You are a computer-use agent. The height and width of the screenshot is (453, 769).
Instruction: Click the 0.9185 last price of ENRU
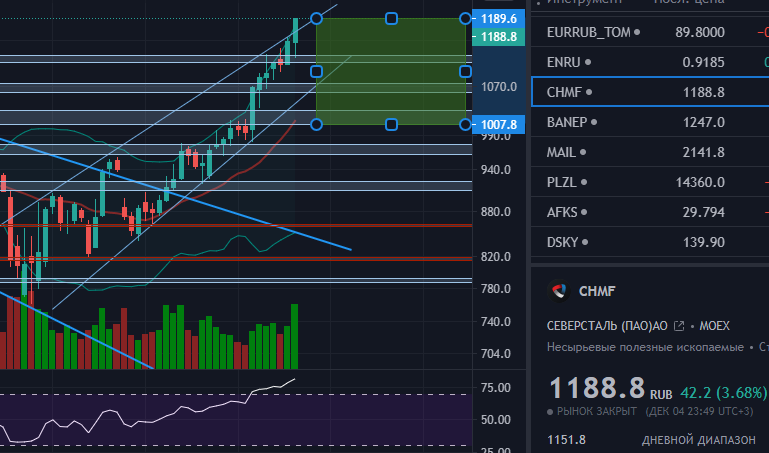pyautogui.click(x=703, y=62)
